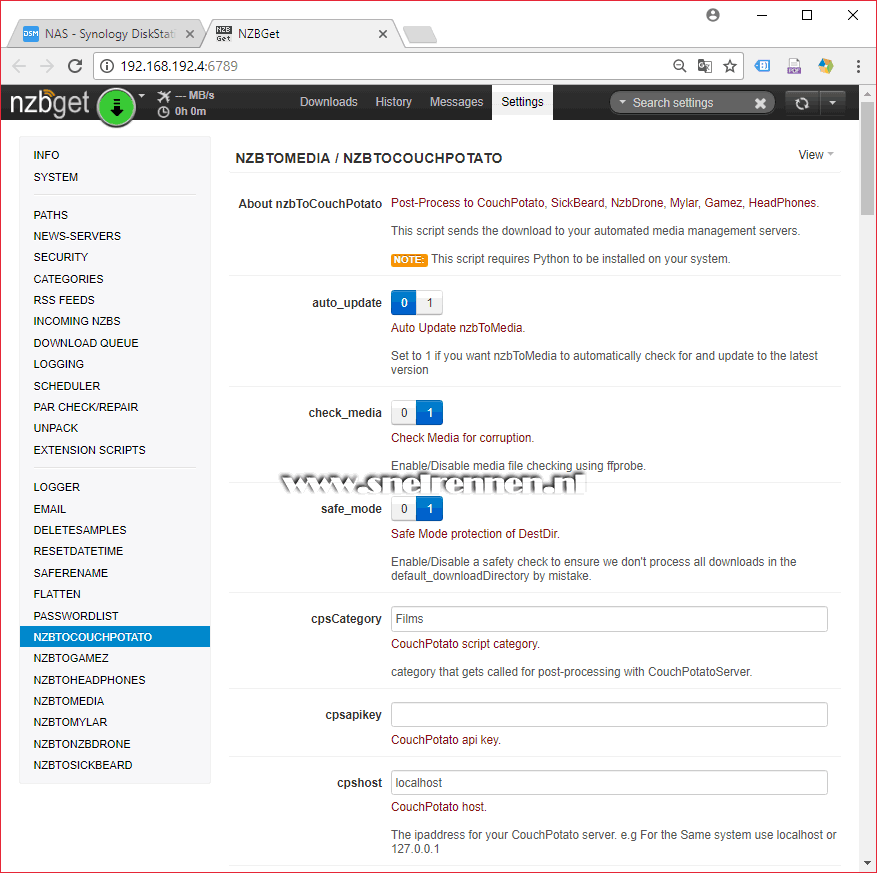Open dropdown arrow beside the green download button
877x873 pixels.
coord(142,96)
